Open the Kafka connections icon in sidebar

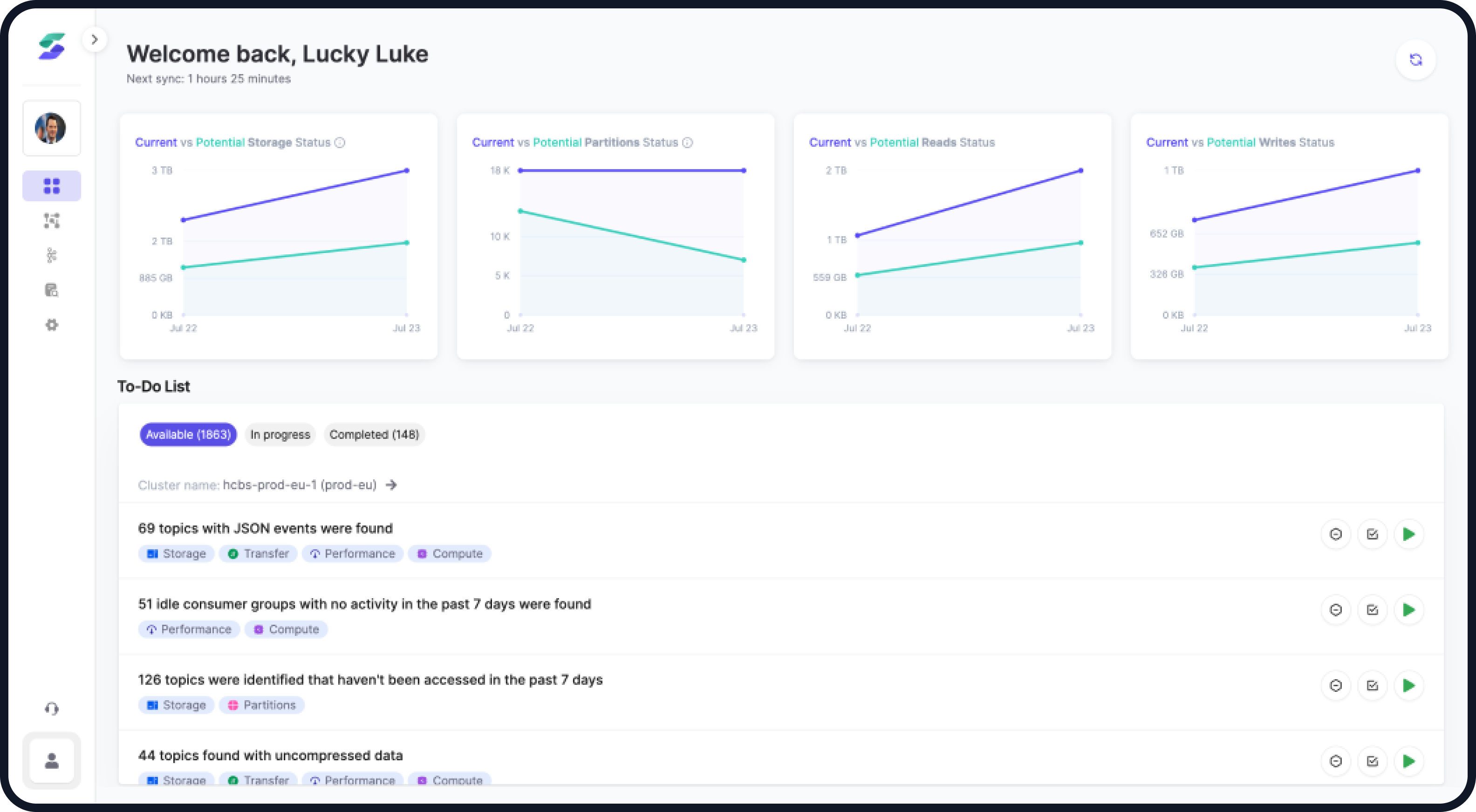pos(52,255)
